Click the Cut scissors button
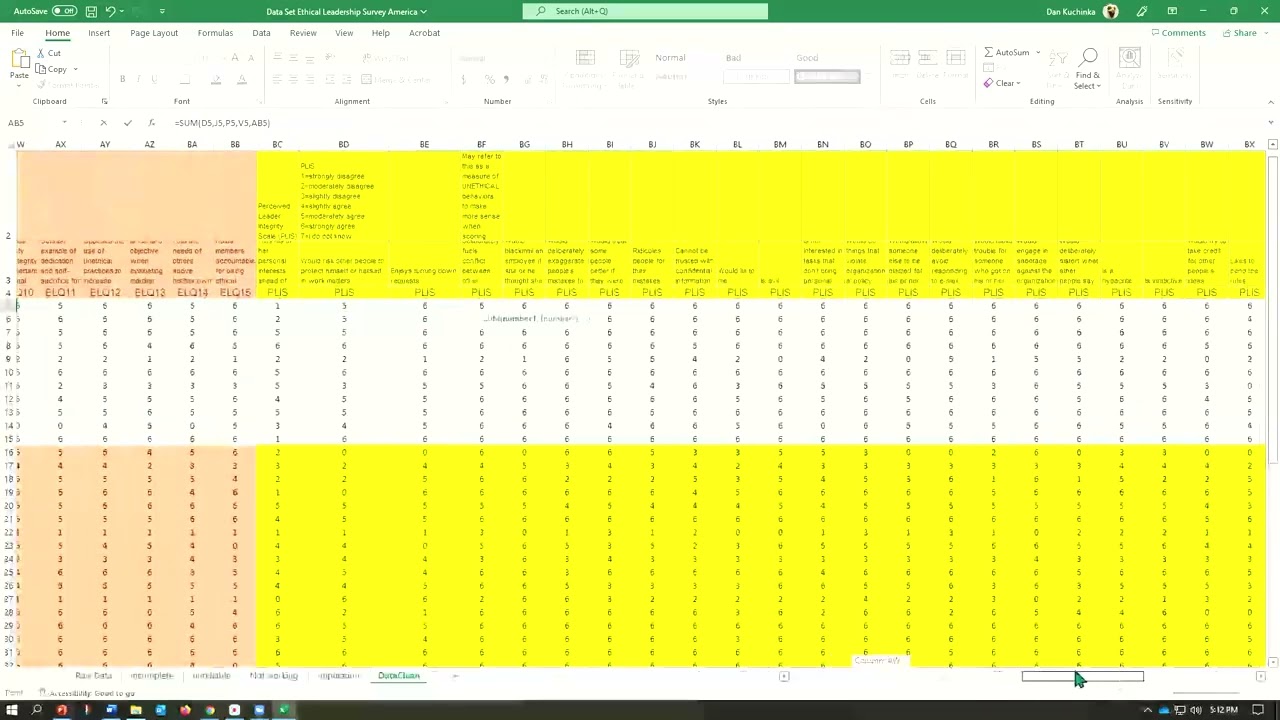The height and width of the screenshot is (720, 1280). click(x=49, y=53)
